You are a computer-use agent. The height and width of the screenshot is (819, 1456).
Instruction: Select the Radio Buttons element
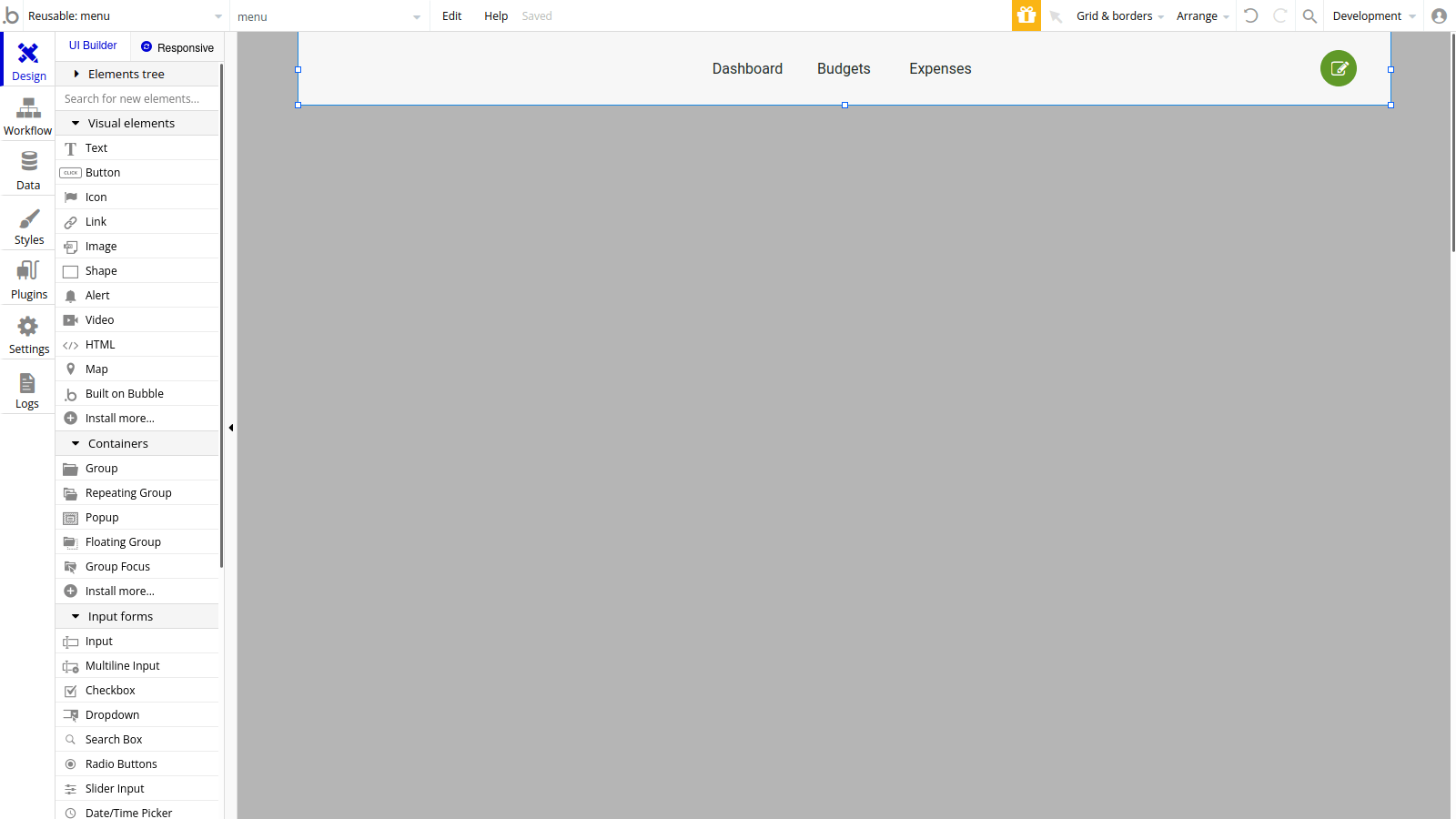137,763
